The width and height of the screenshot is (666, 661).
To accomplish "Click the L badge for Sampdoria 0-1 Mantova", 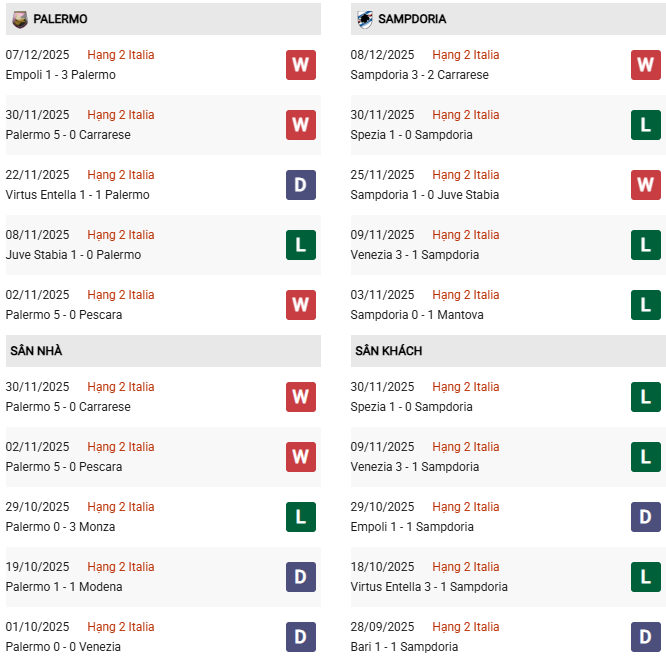I will [646, 305].
